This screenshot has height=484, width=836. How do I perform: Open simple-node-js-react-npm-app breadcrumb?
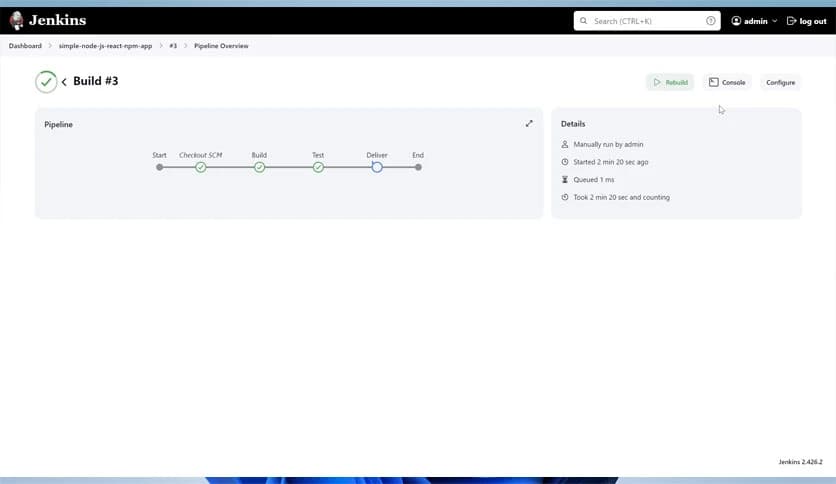pyautogui.click(x=106, y=46)
